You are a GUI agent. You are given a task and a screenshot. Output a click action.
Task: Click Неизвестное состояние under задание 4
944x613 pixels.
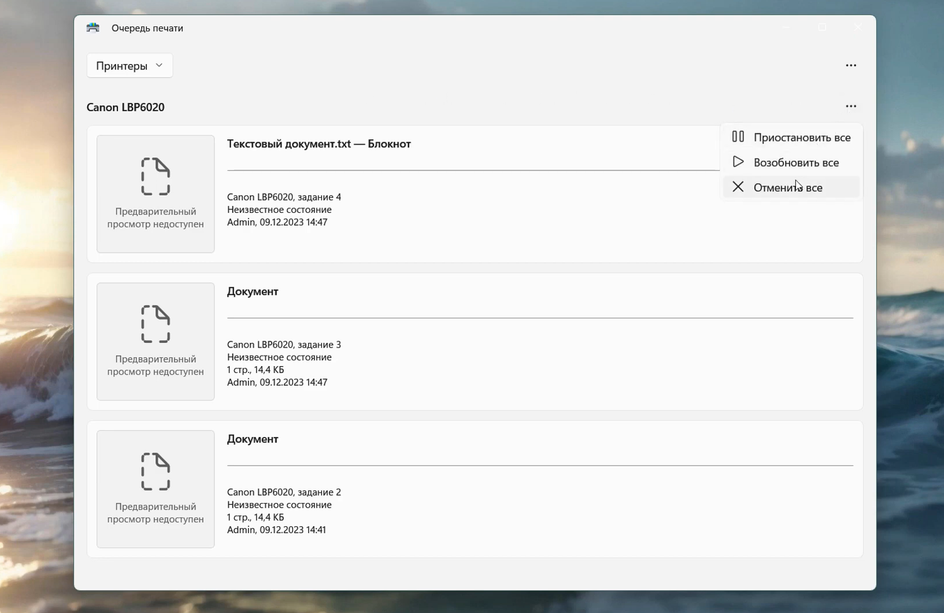point(279,210)
